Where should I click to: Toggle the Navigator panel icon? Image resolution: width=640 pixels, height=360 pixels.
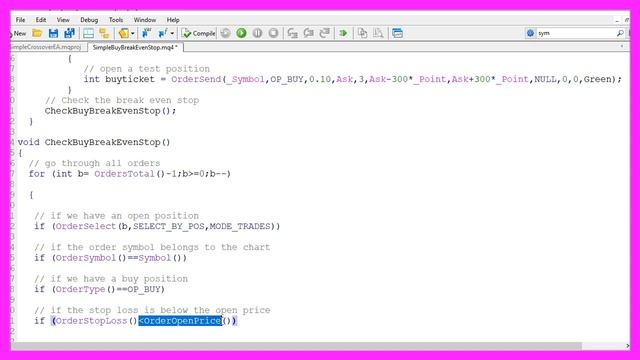tap(88, 33)
